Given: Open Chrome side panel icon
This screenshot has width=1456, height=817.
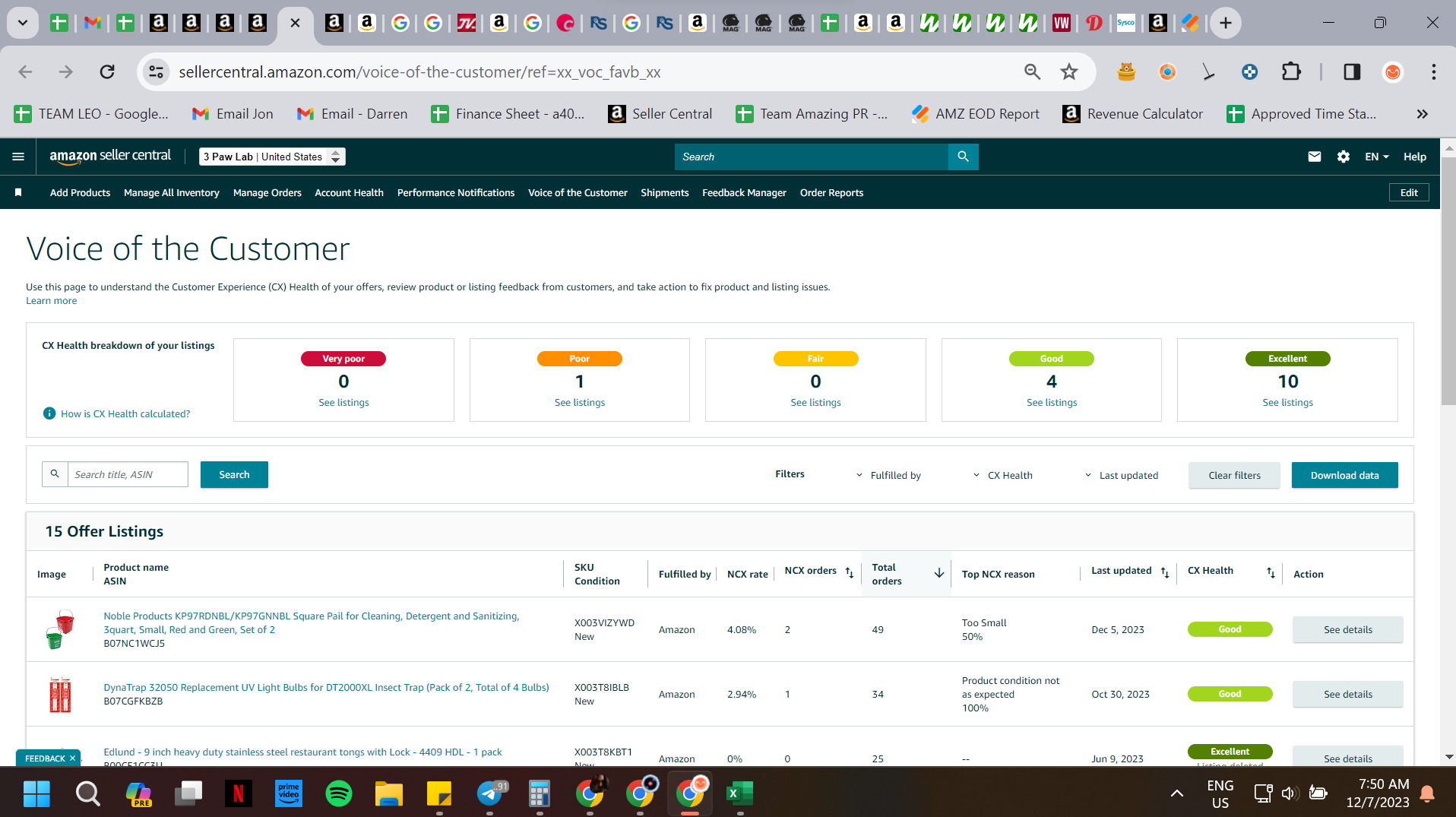Looking at the screenshot, I should (x=1352, y=71).
